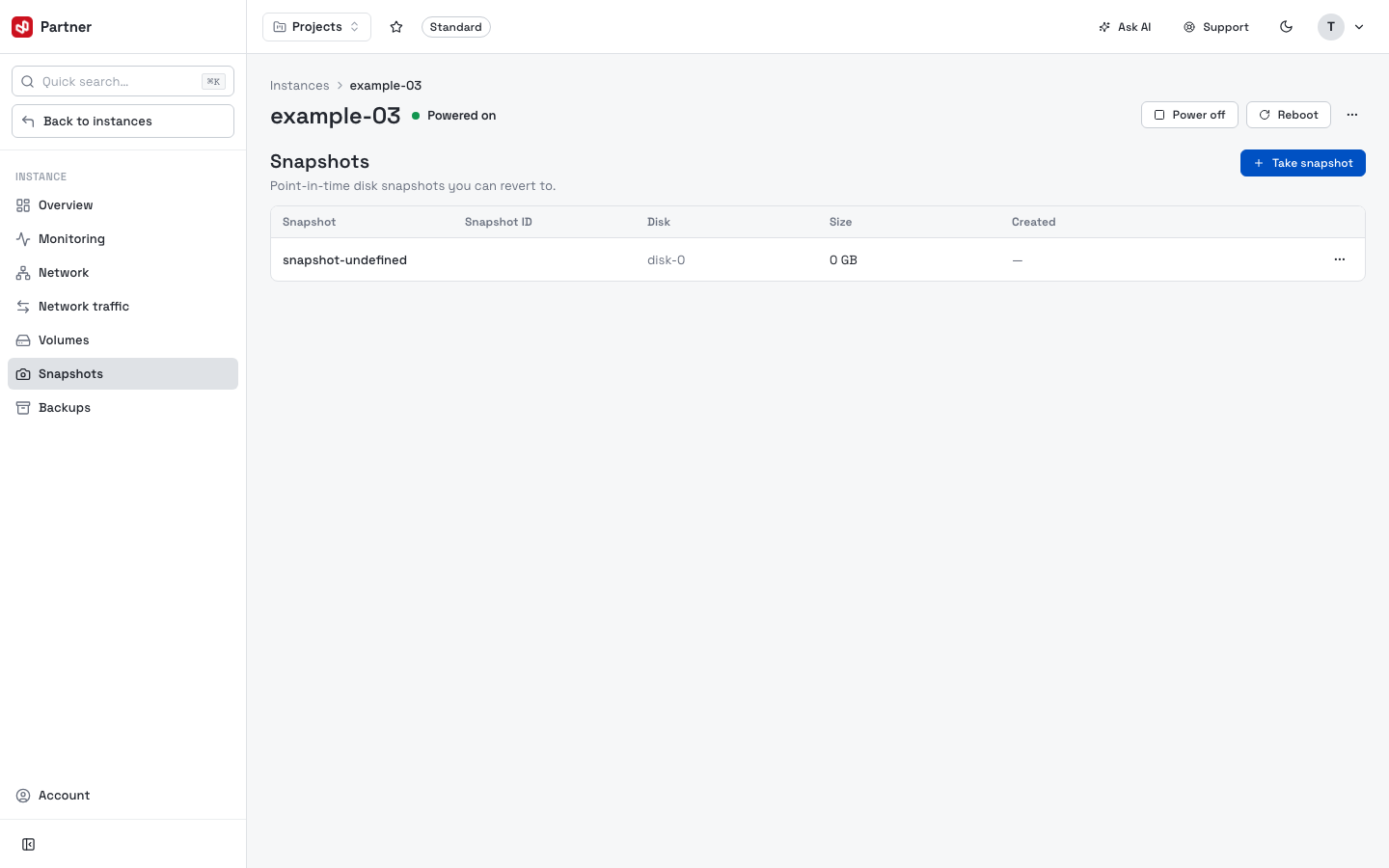Open the Backups section
The image size is (1389, 868).
[x=123, y=408]
